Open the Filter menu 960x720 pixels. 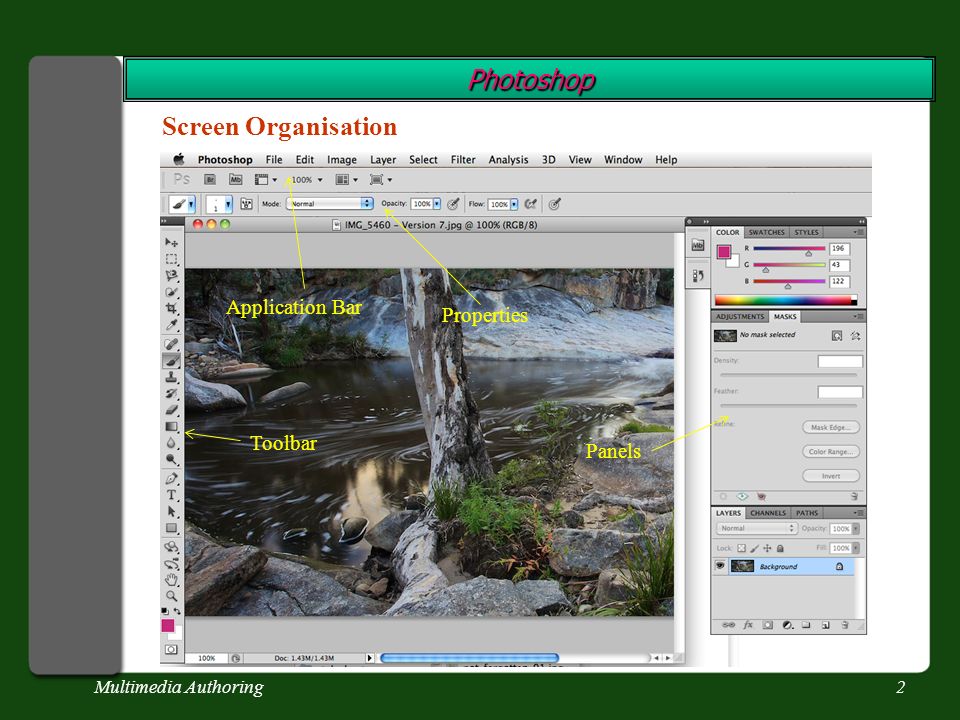[463, 160]
